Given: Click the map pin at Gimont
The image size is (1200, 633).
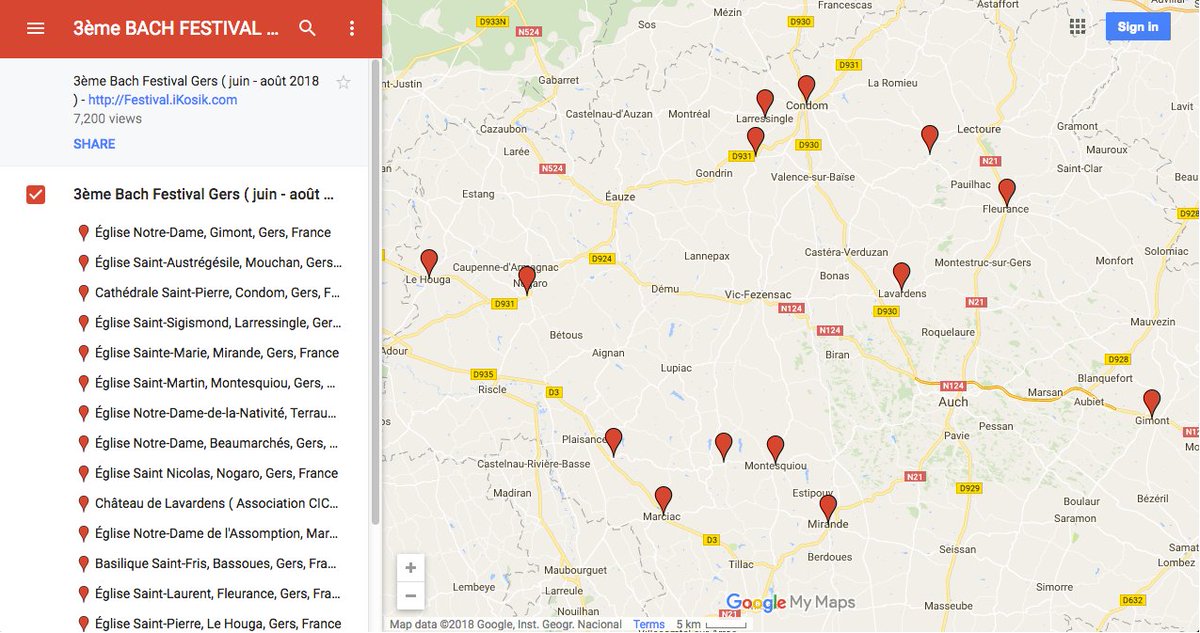Looking at the screenshot, I should pyautogui.click(x=1152, y=403).
